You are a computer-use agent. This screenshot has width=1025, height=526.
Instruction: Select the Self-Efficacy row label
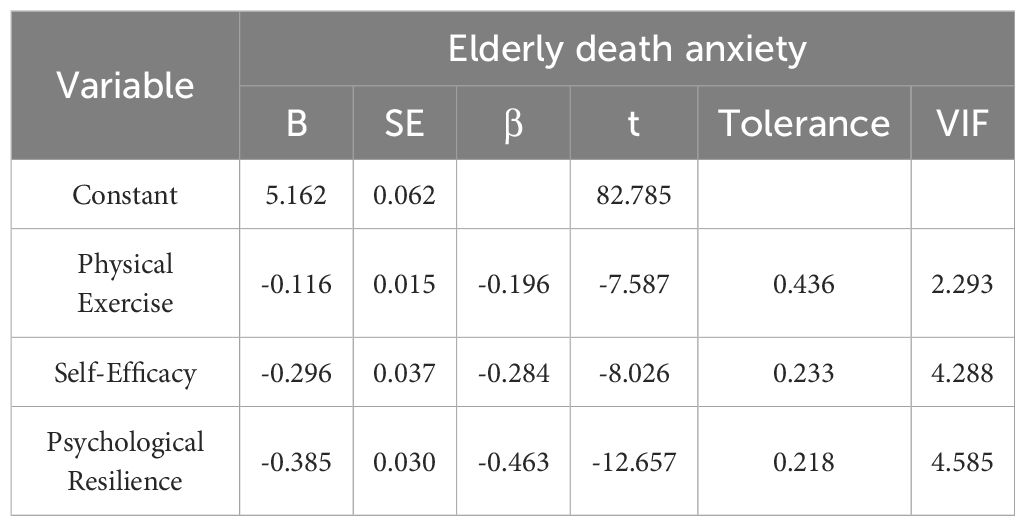click(x=125, y=373)
